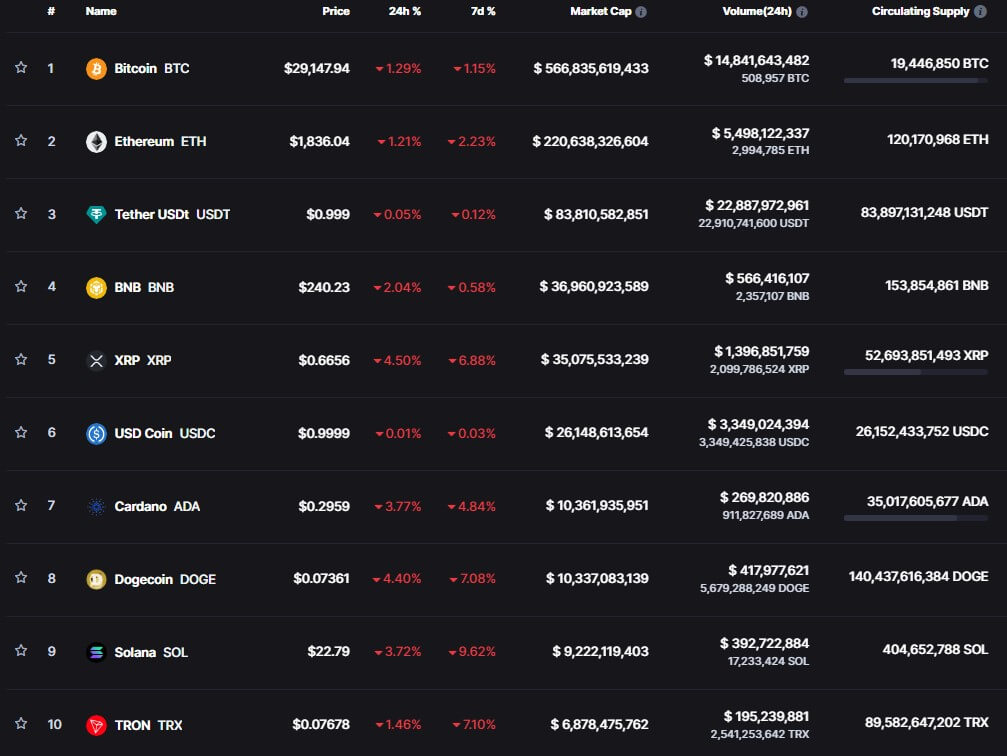Sort by 7d % column header
This screenshot has height=756, width=1007.
tap(483, 12)
